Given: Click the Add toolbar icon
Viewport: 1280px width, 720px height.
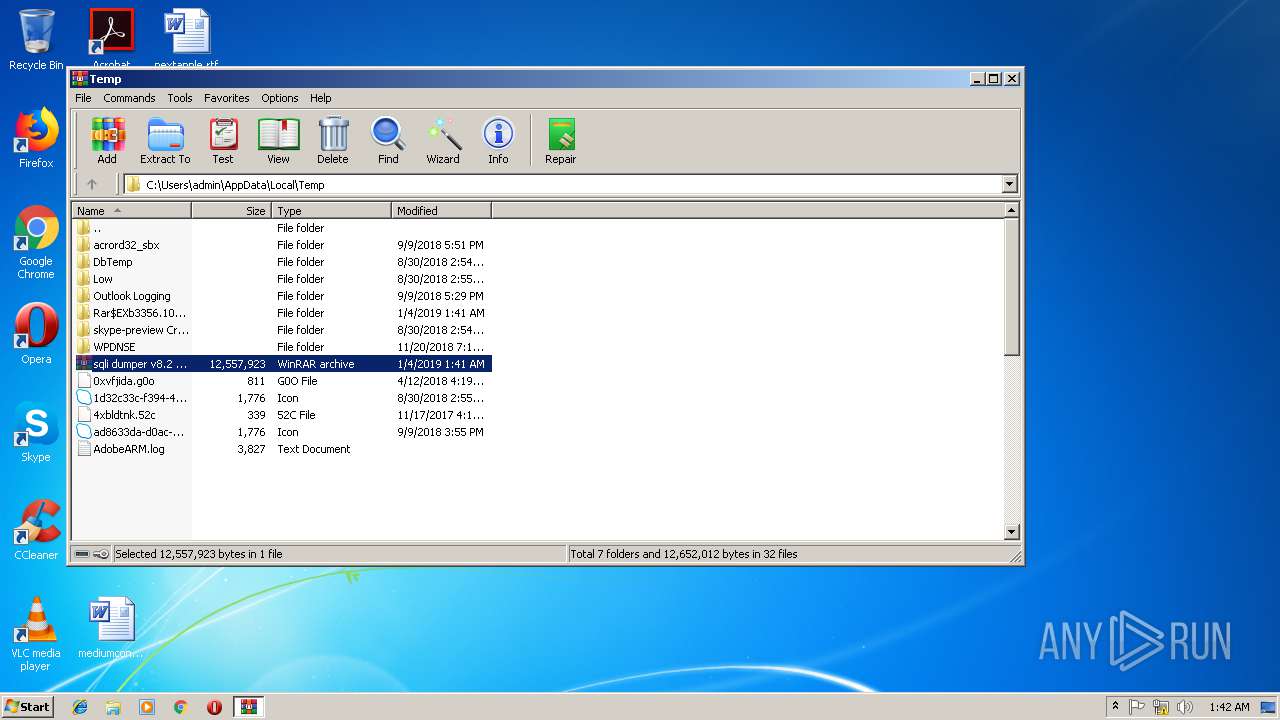Looking at the screenshot, I should (x=107, y=140).
